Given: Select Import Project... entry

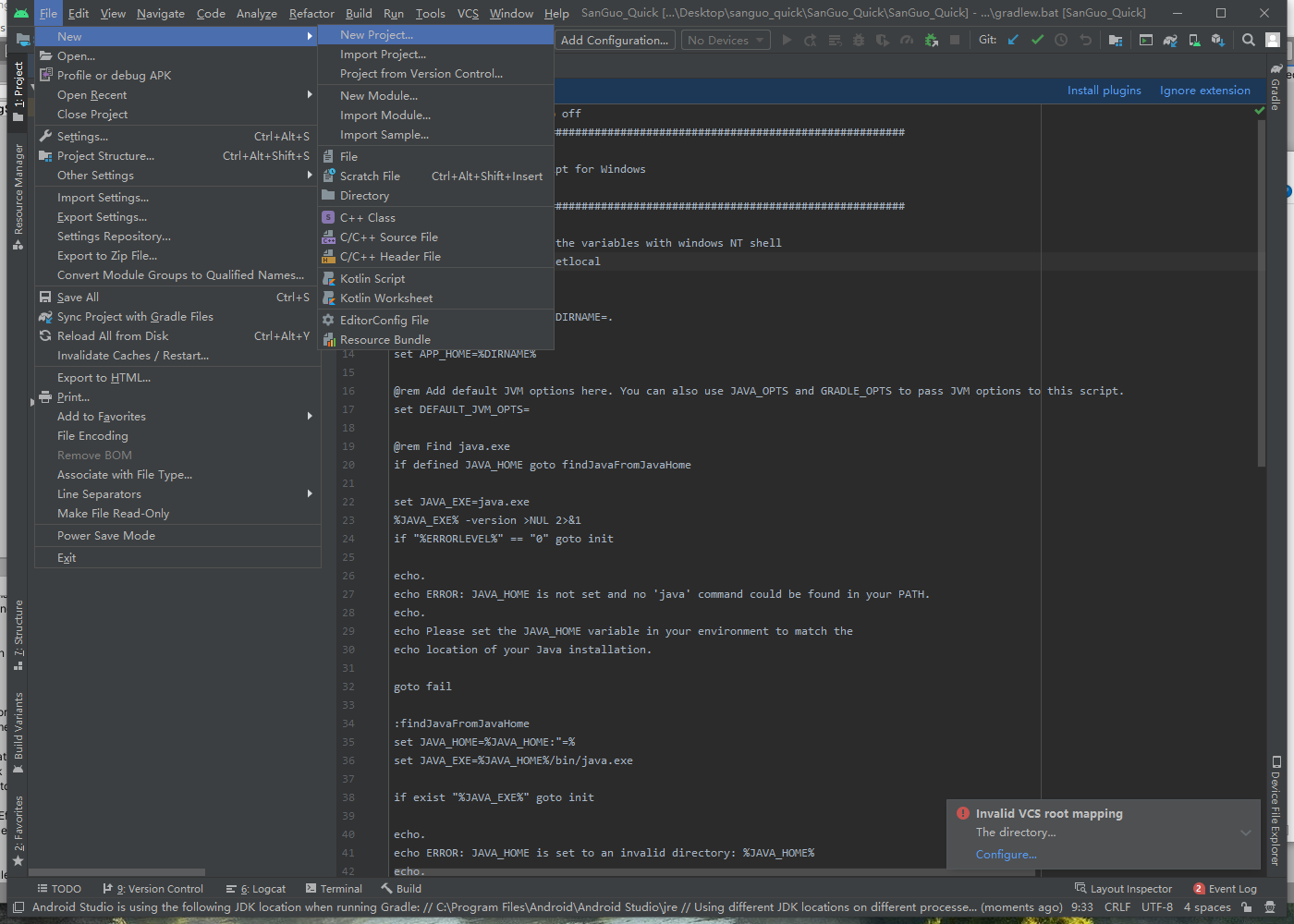Looking at the screenshot, I should 435,55.
